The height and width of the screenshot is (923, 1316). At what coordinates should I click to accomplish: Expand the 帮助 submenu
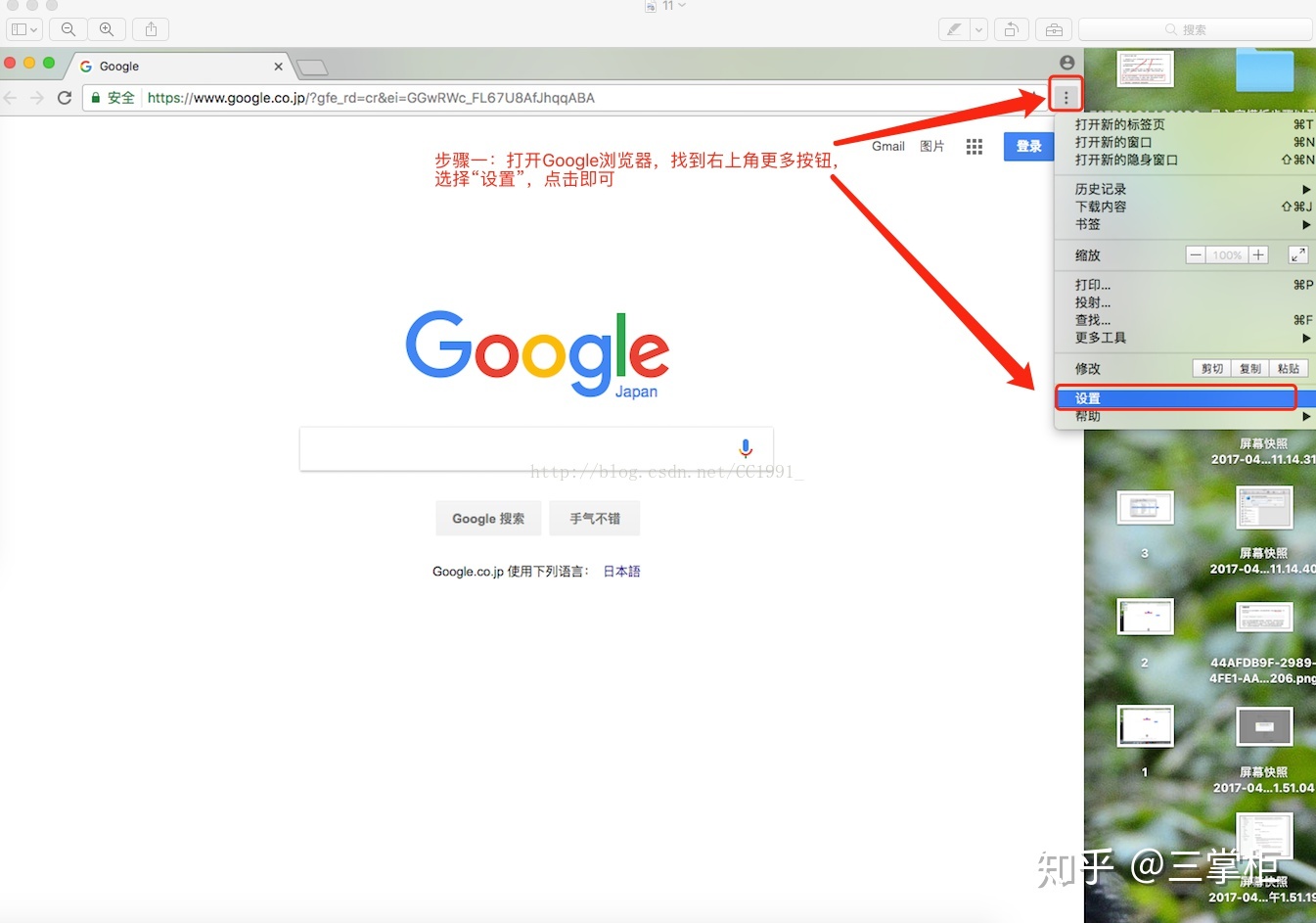pyautogui.click(x=1186, y=416)
